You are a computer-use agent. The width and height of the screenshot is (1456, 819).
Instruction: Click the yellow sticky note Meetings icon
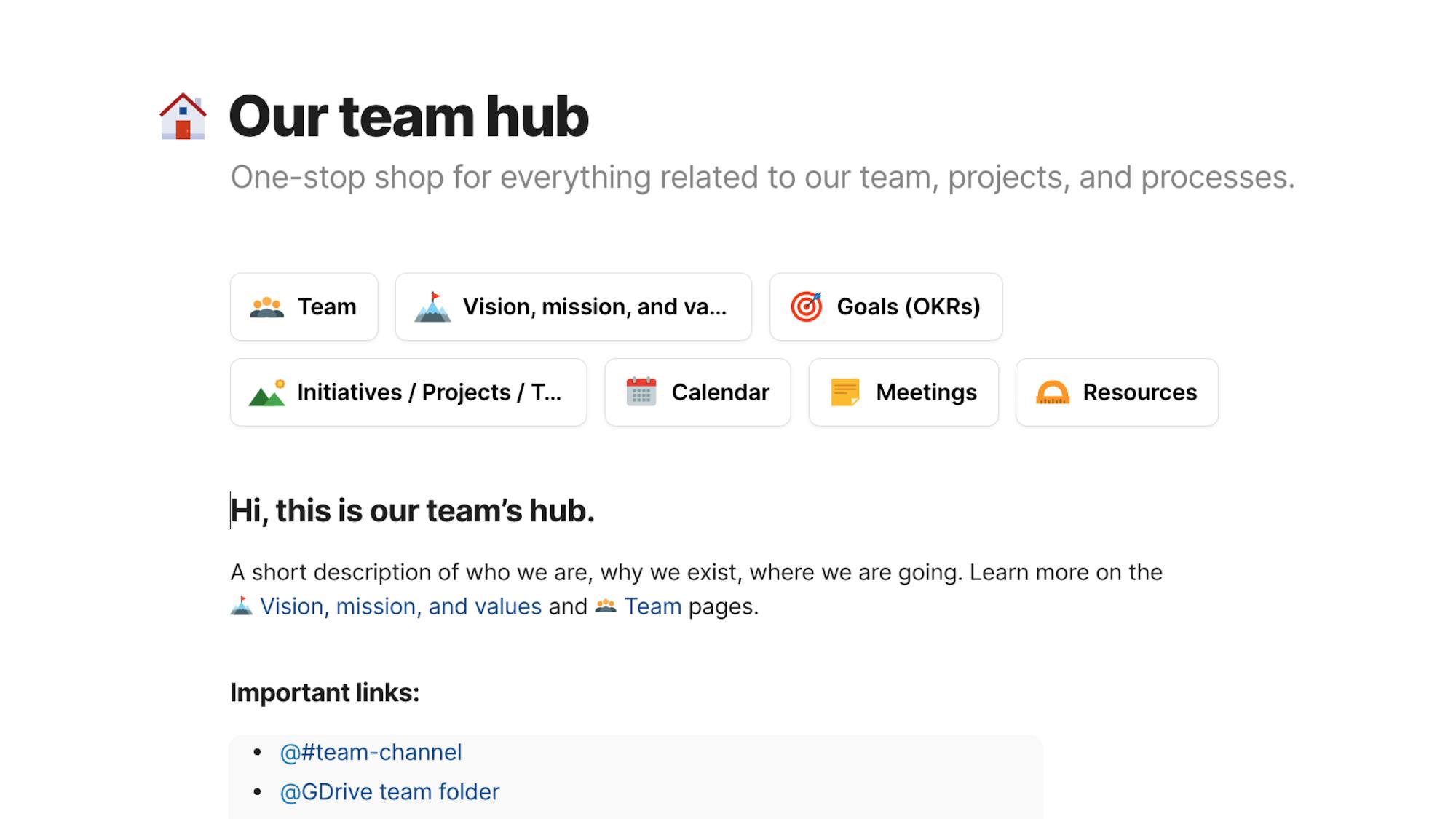tap(844, 392)
